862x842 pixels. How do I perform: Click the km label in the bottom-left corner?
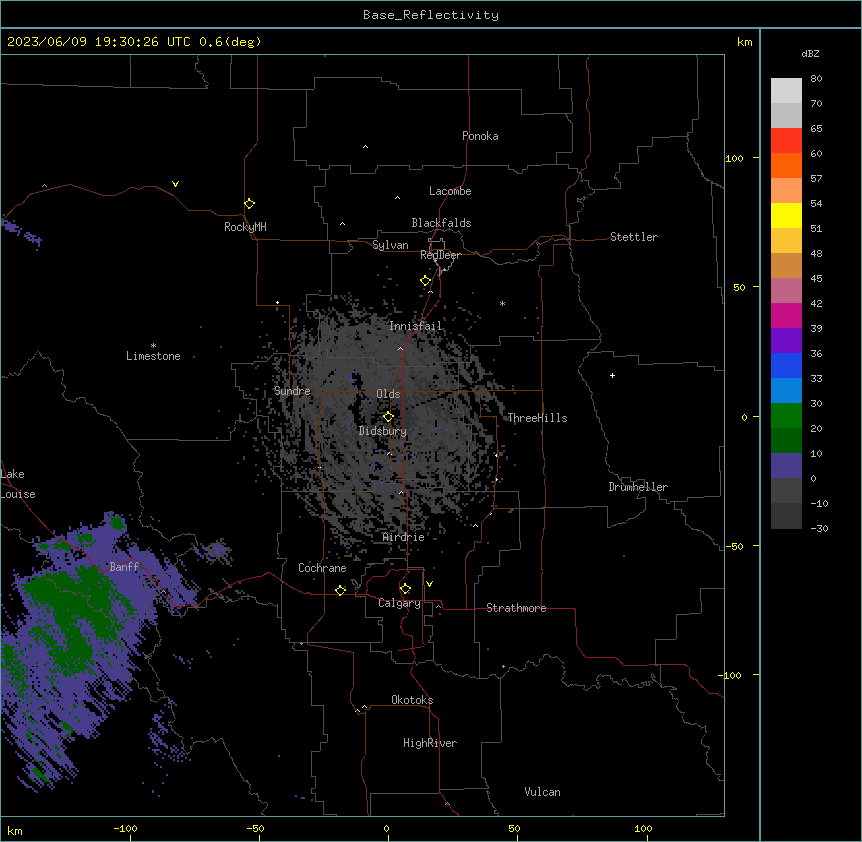tap(15, 830)
